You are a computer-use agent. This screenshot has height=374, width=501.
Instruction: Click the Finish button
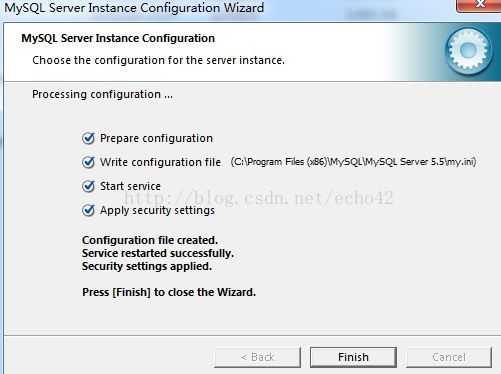(353, 357)
